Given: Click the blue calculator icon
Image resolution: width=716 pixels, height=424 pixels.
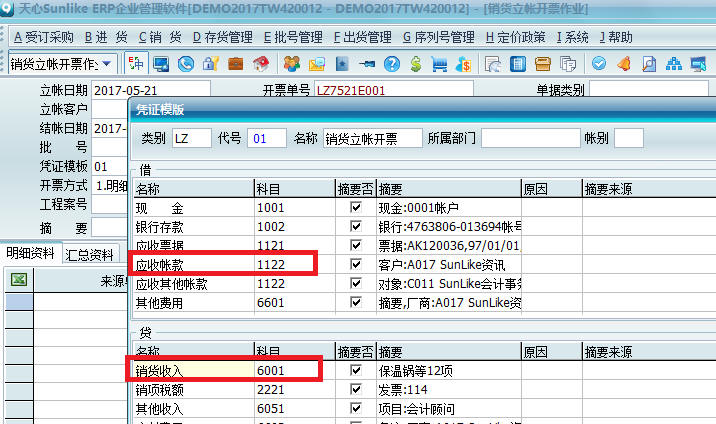Looking at the screenshot, I should [x=518, y=64].
